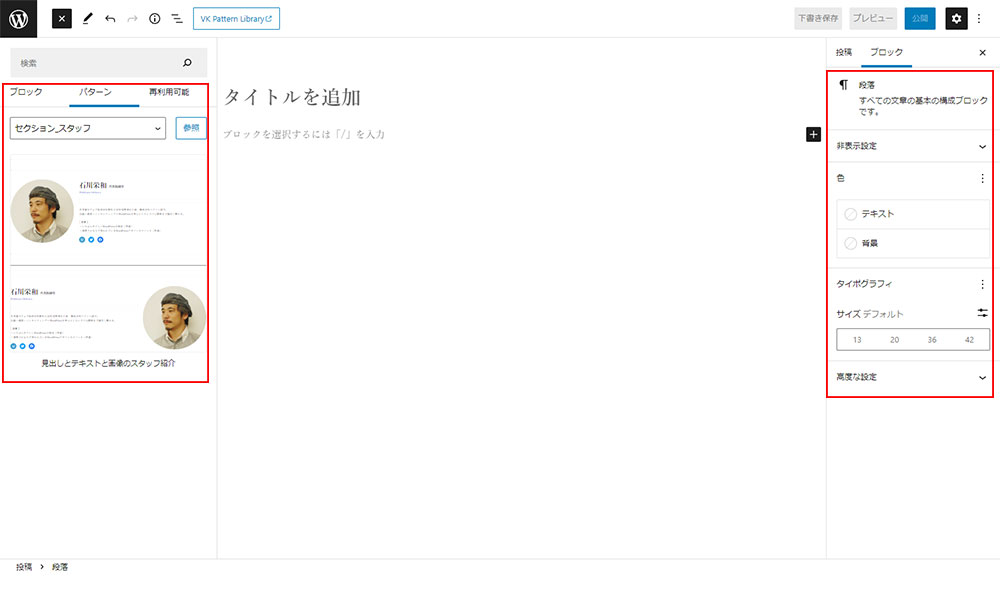Open document details info icon

click(x=154, y=18)
